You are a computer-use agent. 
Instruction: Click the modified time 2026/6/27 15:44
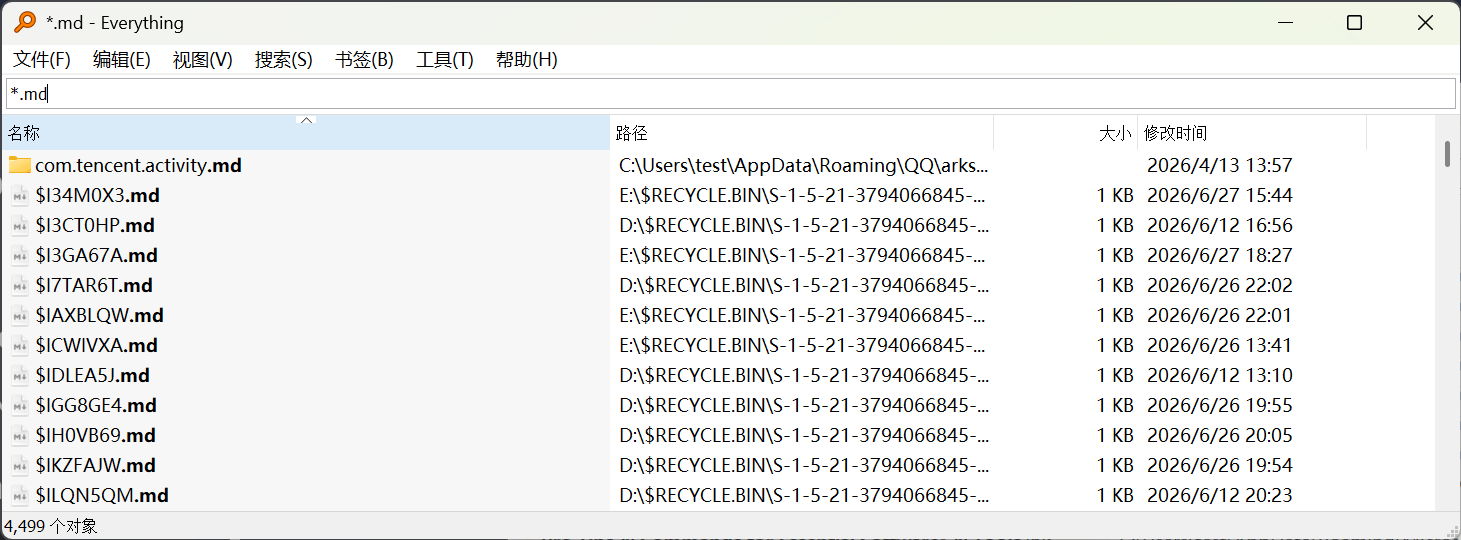tap(1219, 195)
